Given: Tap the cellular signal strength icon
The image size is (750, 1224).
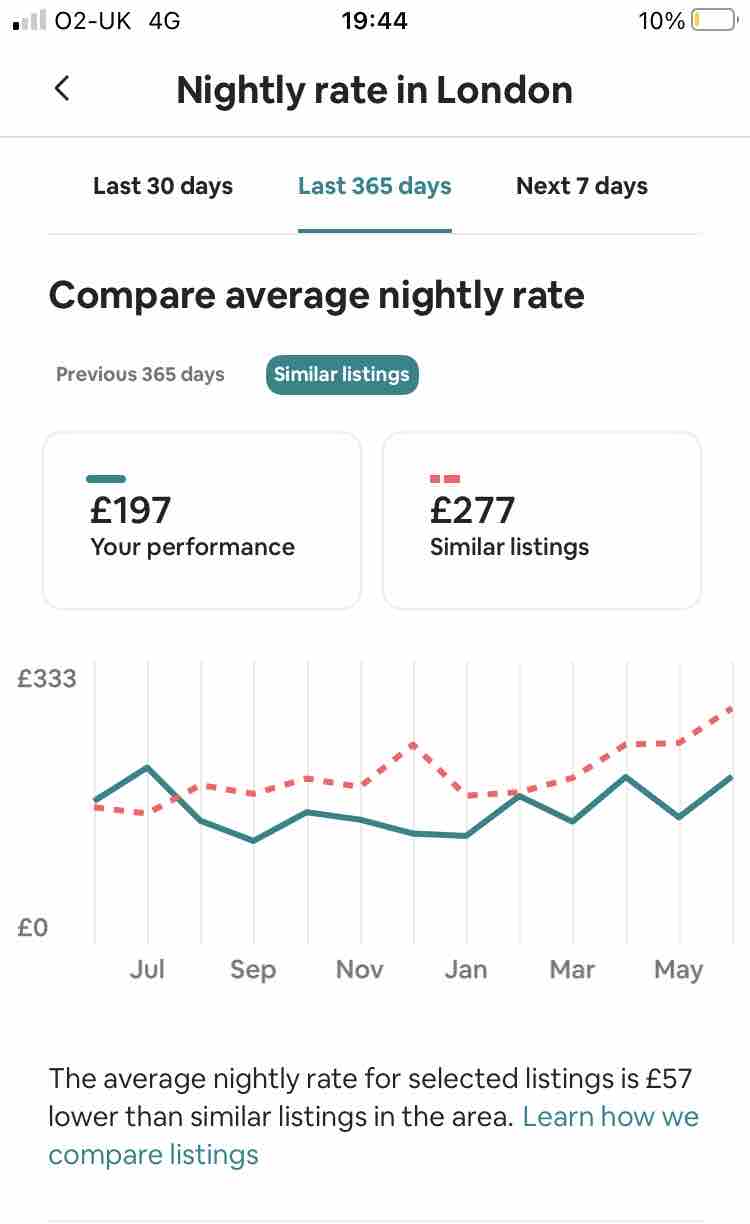Looking at the screenshot, I should pyautogui.click(x=28, y=20).
